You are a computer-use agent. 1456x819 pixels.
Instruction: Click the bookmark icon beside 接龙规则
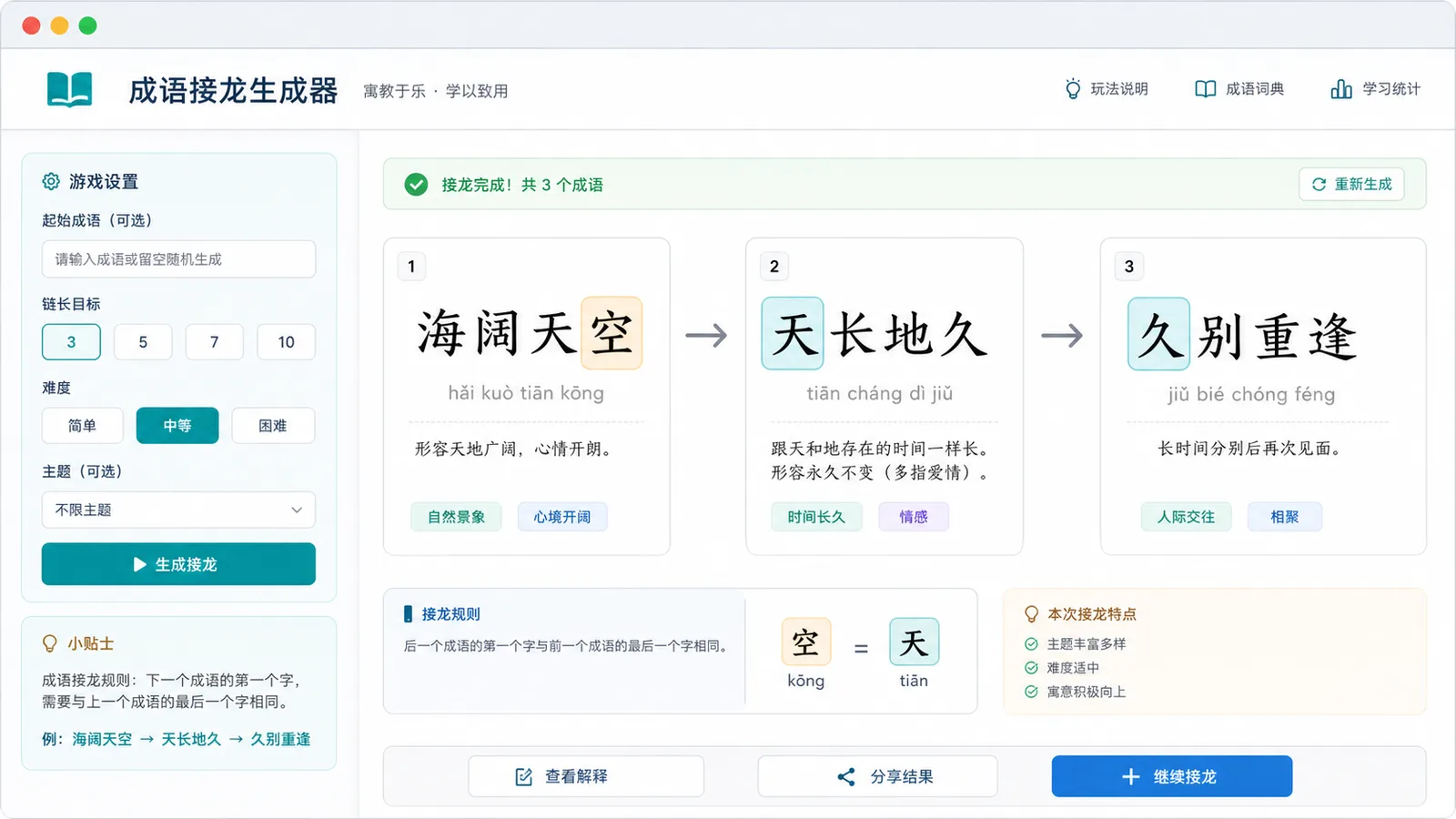(x=408, y=614)
